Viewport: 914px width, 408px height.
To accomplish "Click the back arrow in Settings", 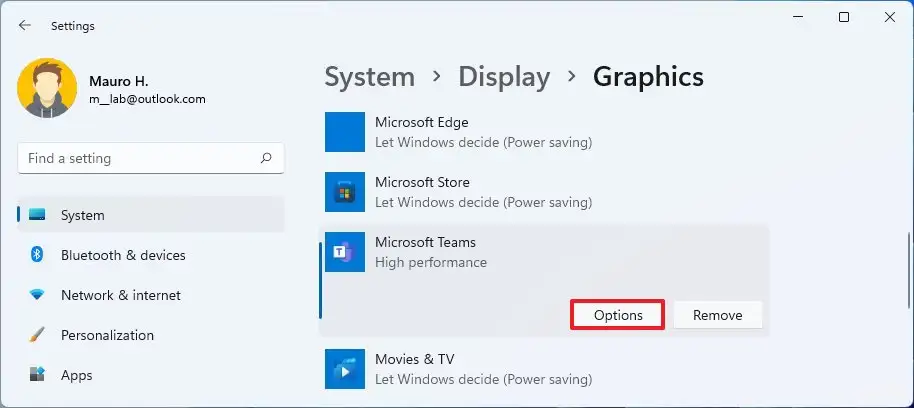I will point(24,25).
